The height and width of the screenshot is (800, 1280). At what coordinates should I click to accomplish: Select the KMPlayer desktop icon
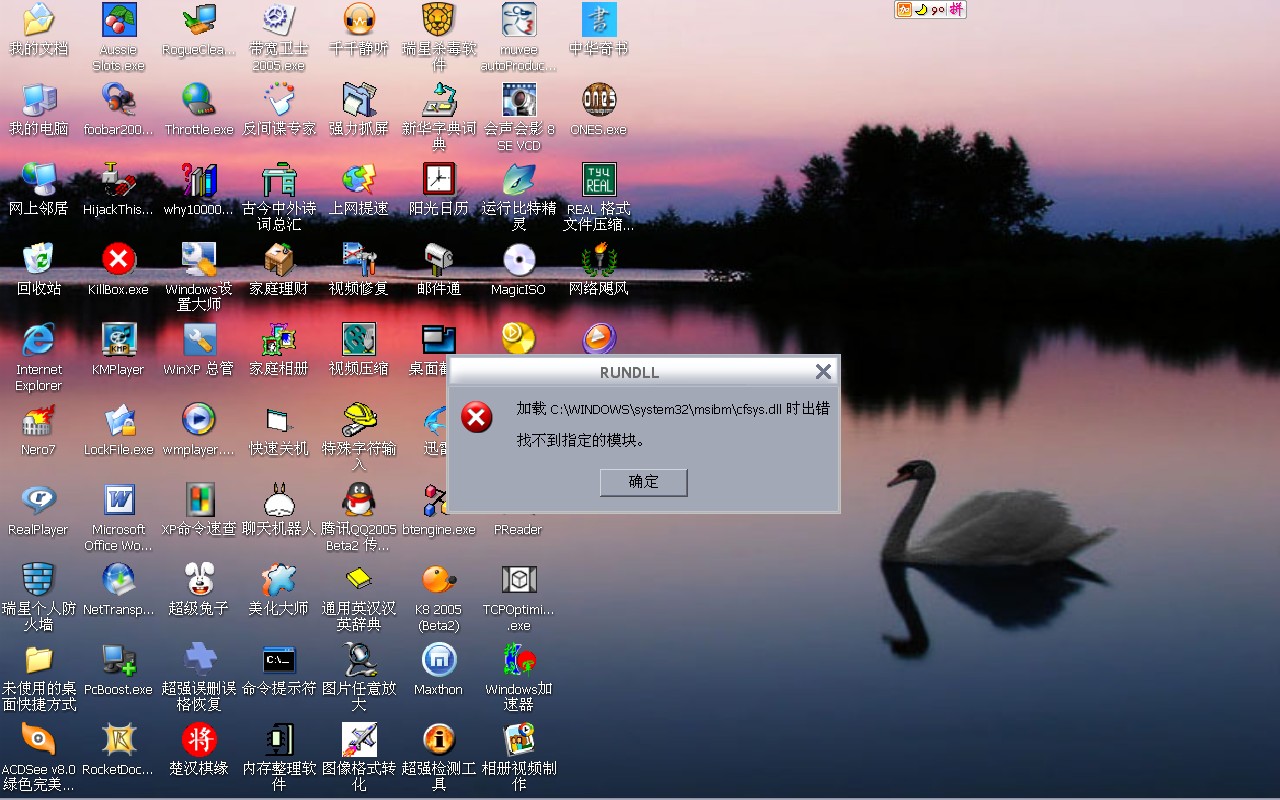point(118,341)
